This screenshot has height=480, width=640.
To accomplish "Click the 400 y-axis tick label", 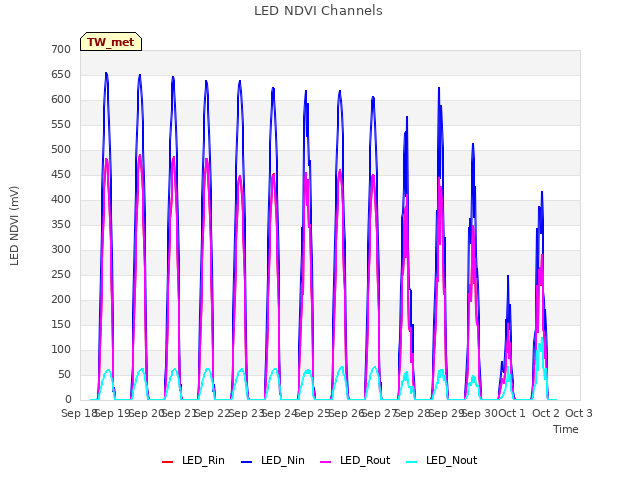I will tap(61, 200).
